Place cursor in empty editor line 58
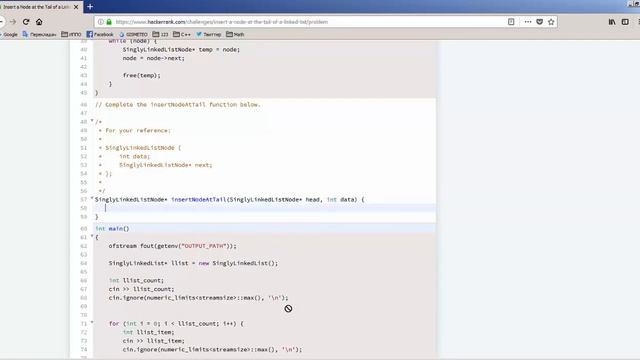Viewport: 640px width, 360px height. point(264,208)
